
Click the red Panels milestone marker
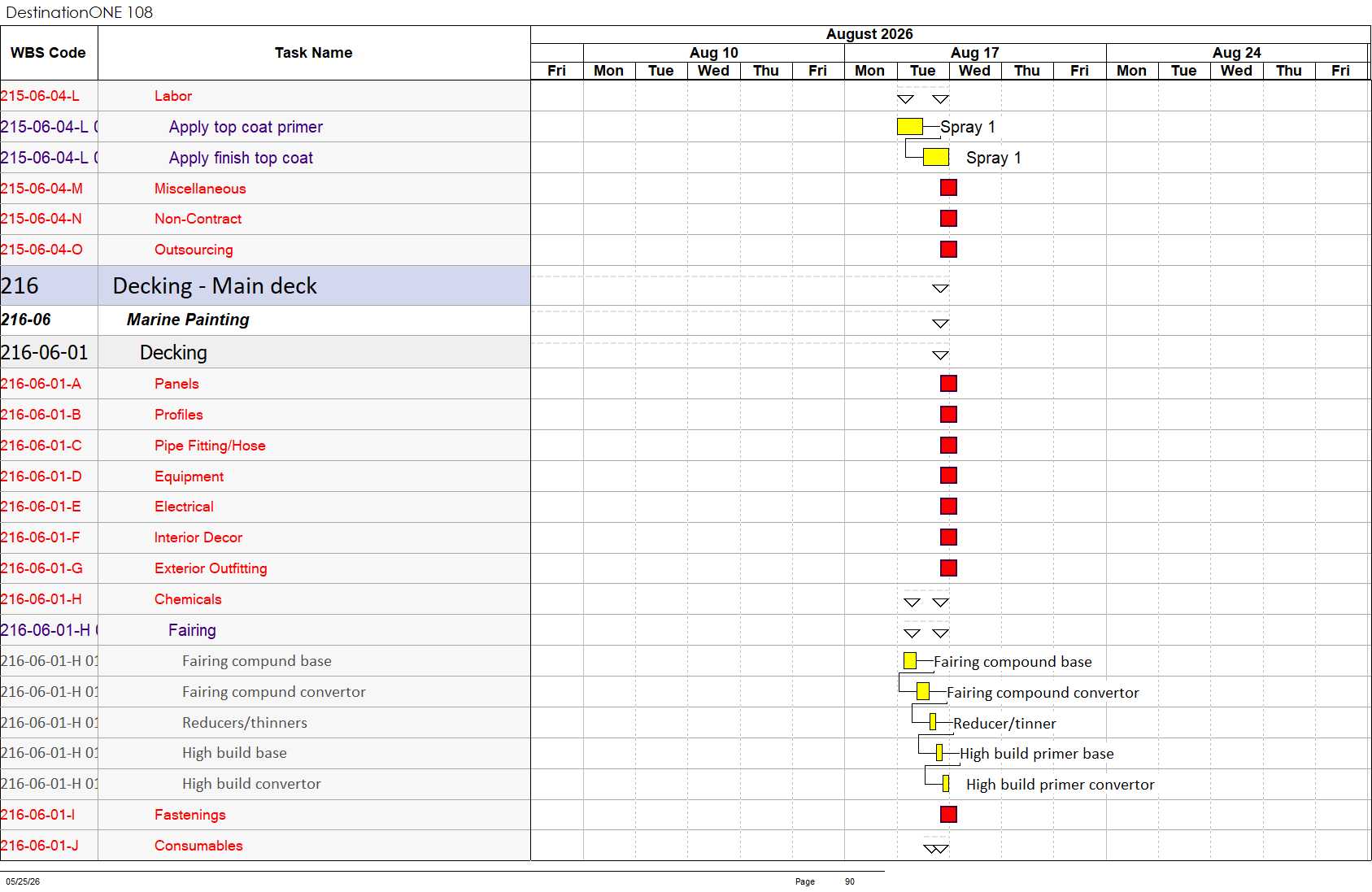[948, 384]
